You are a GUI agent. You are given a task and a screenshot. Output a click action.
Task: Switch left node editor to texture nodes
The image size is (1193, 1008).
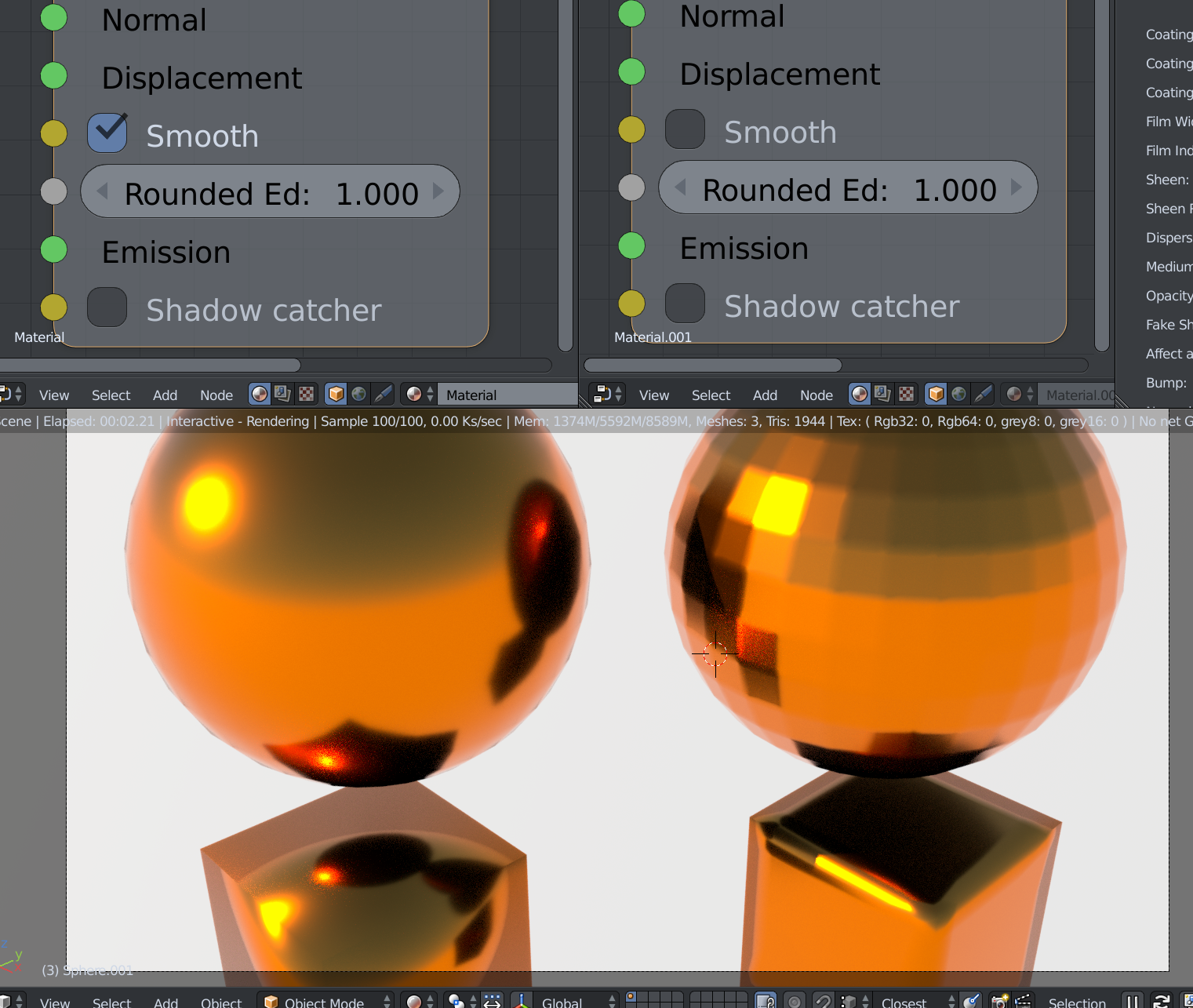[307, 394]
